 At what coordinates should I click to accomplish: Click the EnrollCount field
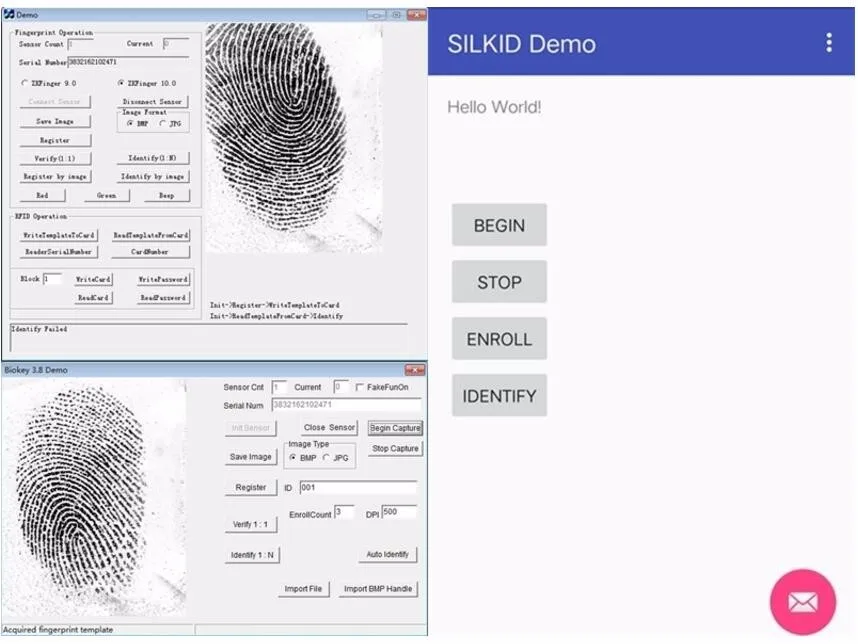(x=344, y=512)
